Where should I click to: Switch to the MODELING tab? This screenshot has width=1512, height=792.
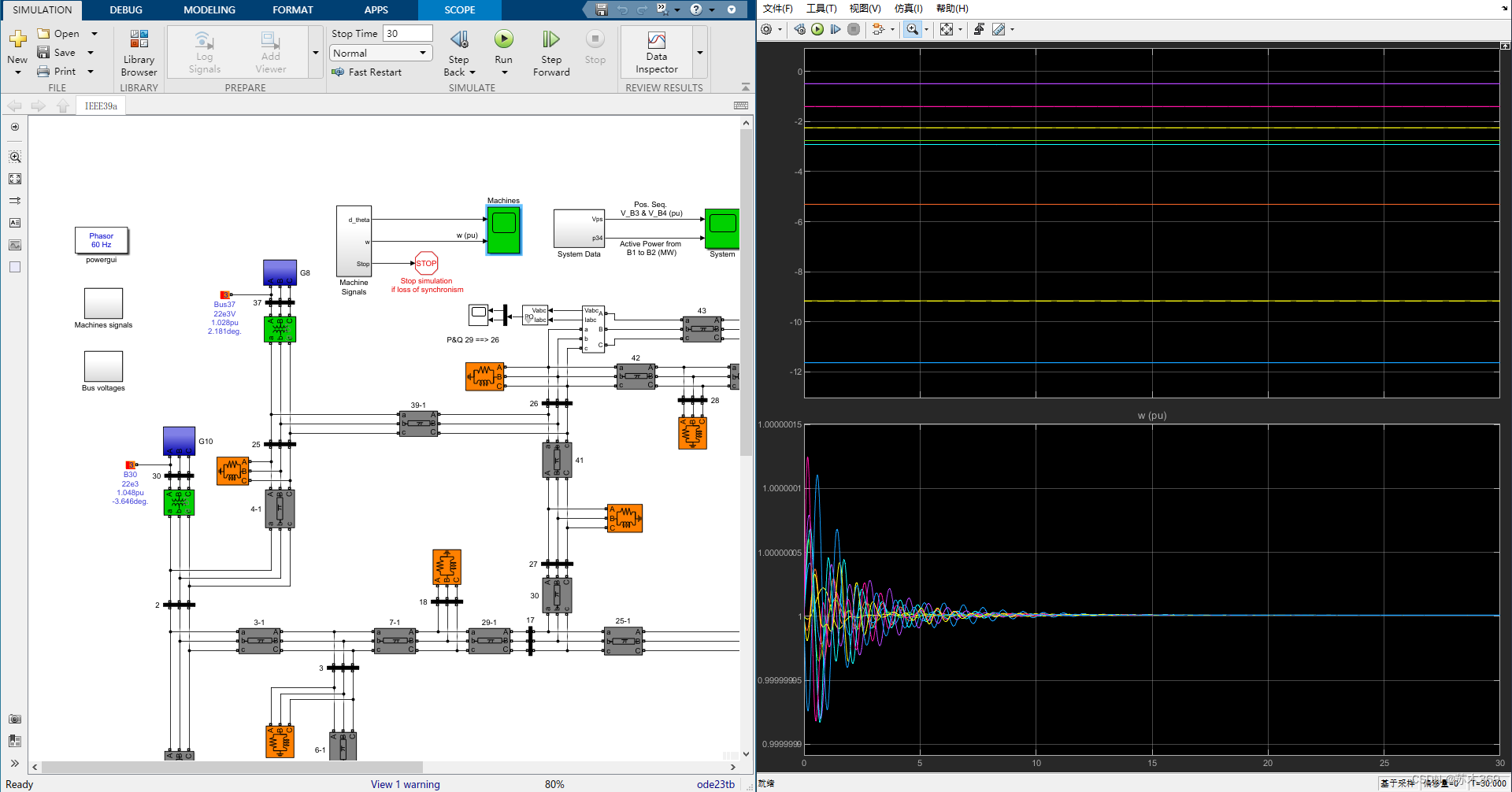[x=209, y=10]
